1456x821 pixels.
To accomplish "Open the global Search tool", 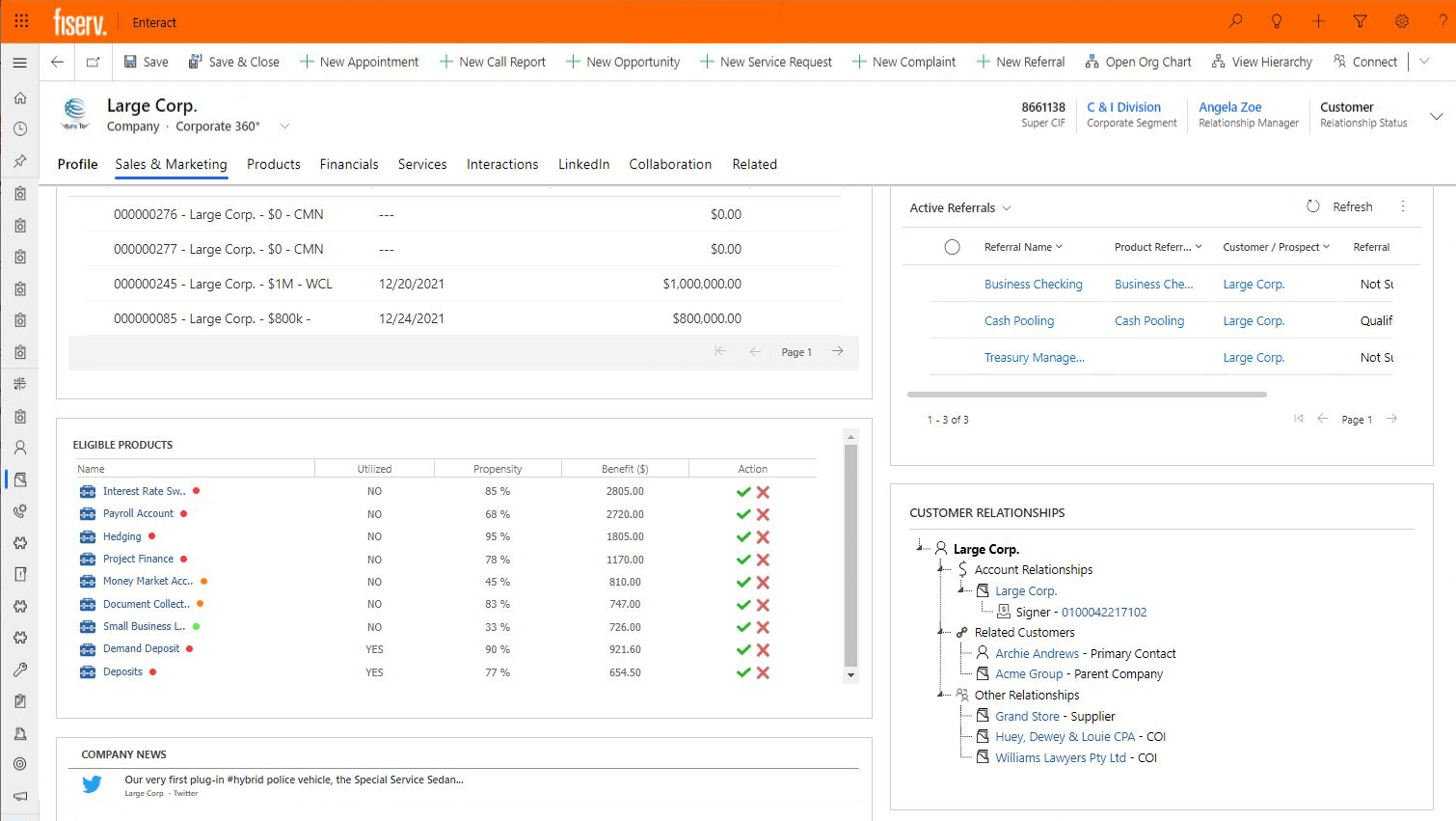I will (1235, 21).
